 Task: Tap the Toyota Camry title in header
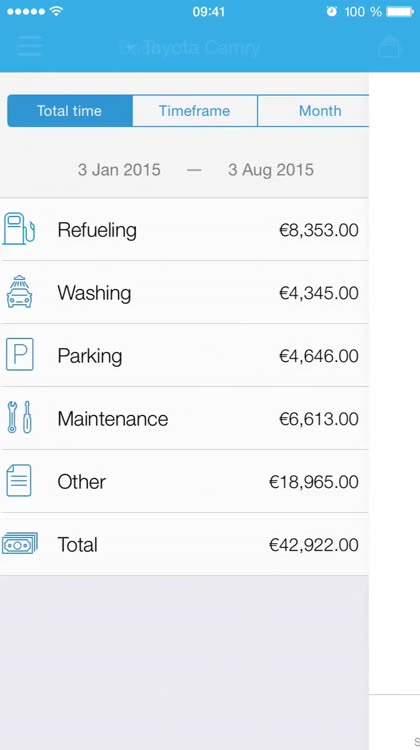tap(190, 48)
